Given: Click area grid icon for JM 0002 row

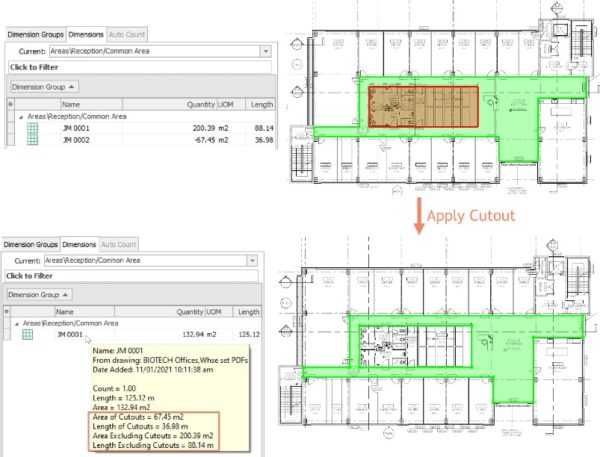Looking at the screenshot, I should click(x=33, y=140).
